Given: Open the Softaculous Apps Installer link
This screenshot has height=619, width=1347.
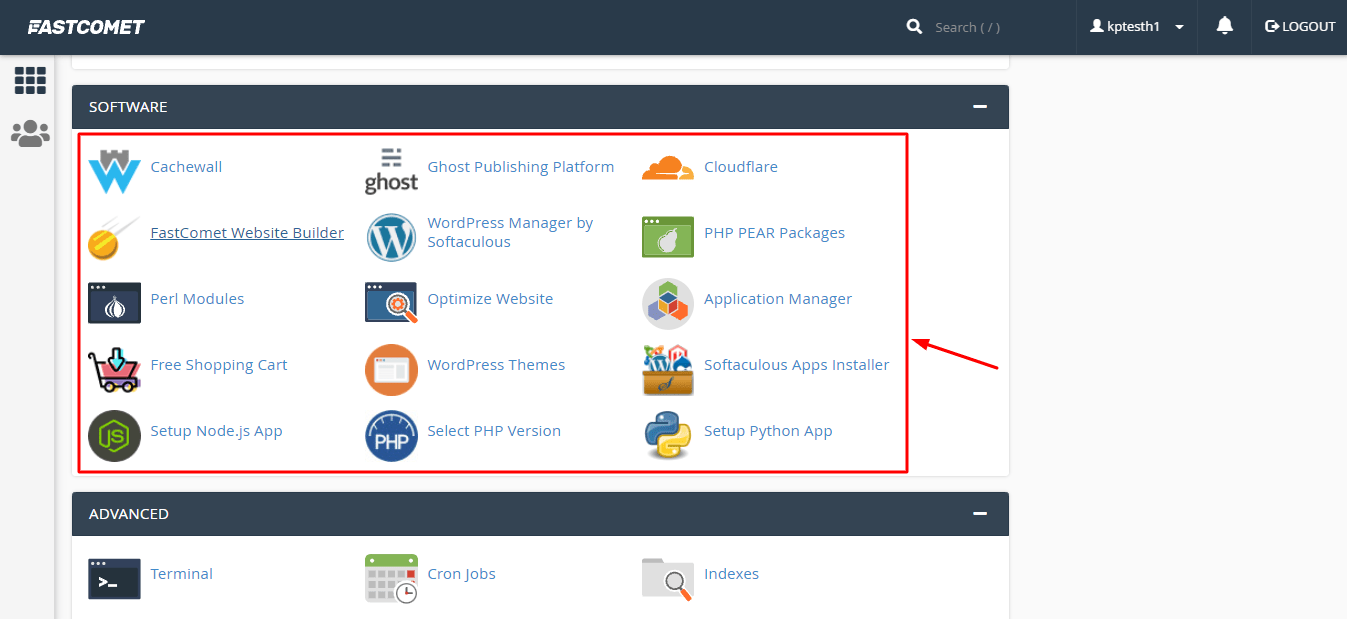Looking at the screenshot, I should 796,365.
